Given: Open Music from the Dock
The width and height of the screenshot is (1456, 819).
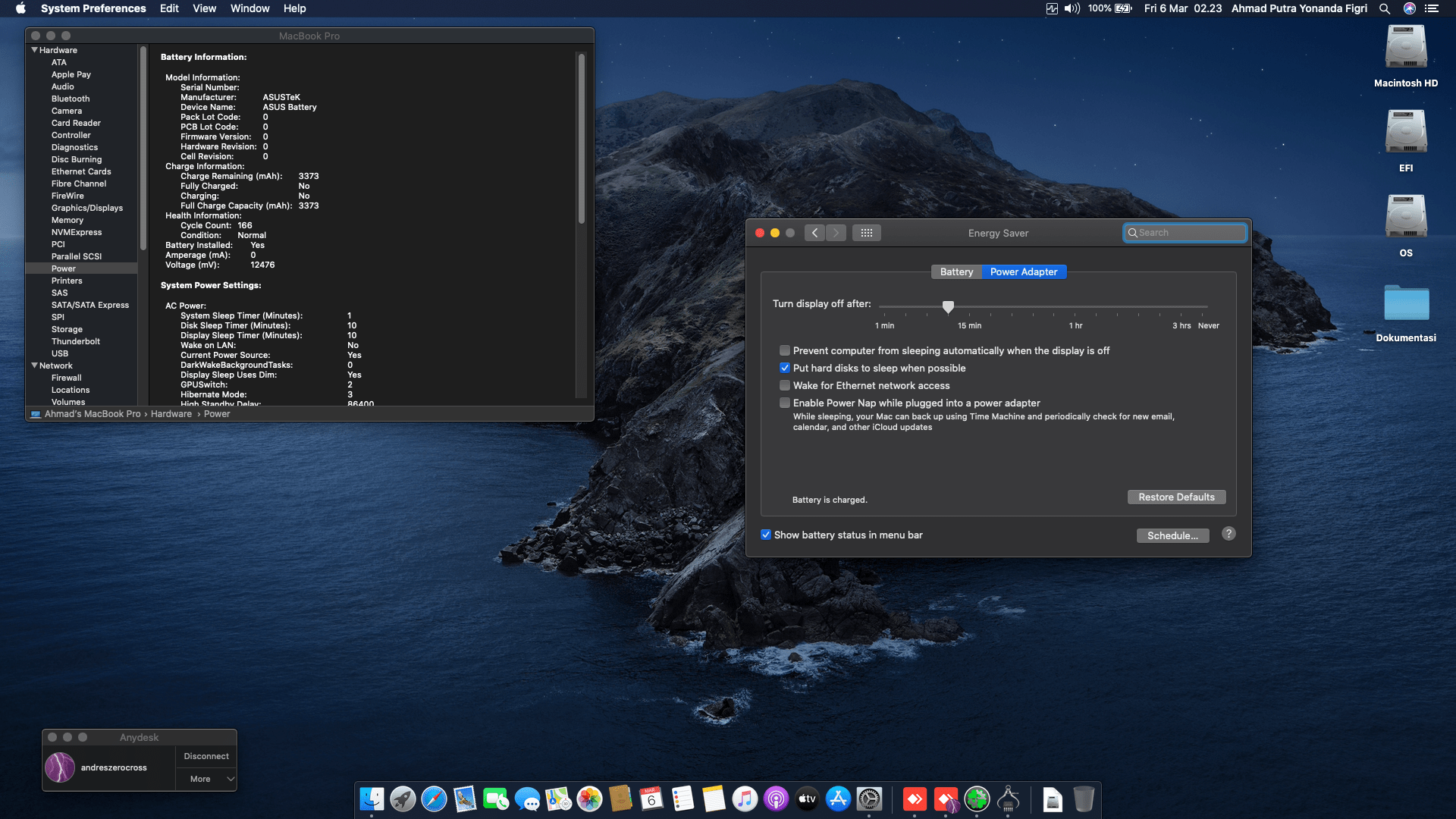Looking at the screenshot, I should [745, 799].
